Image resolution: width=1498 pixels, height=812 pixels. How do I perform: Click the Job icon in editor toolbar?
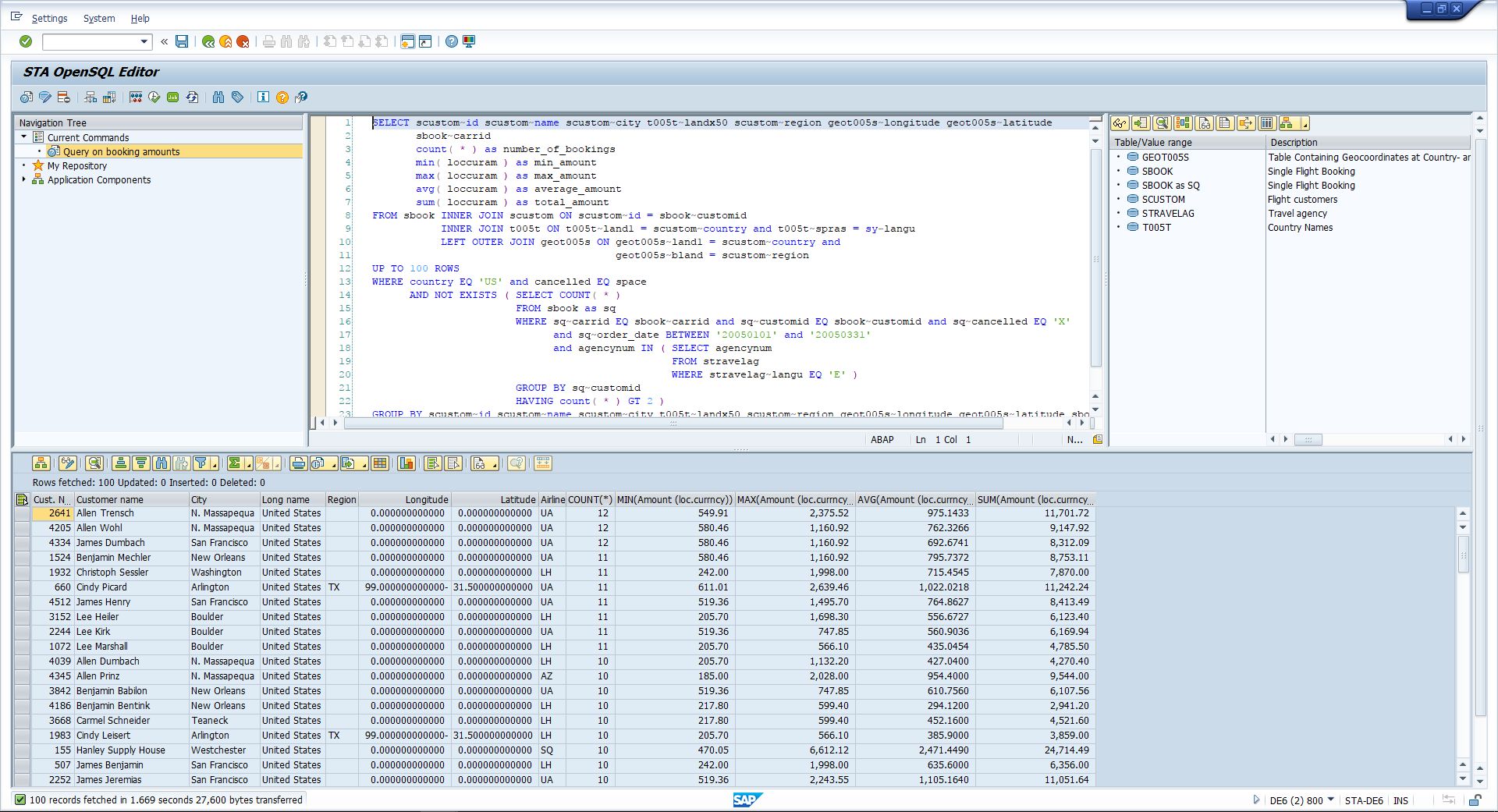[172, 97]
